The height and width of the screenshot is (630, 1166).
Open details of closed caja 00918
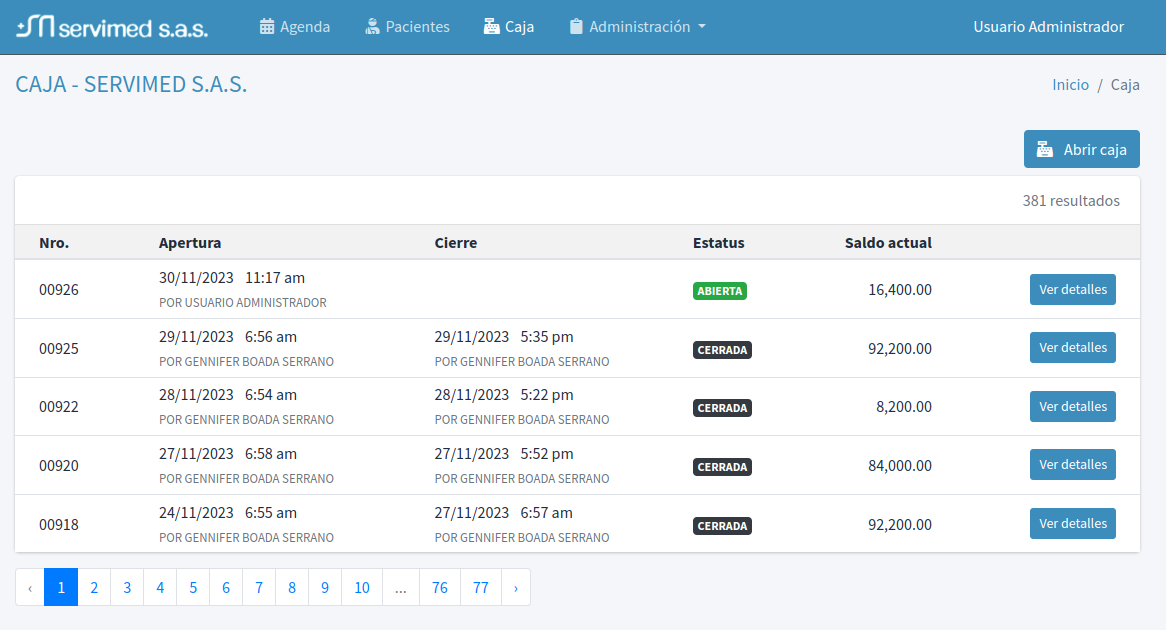pyautogui.click(x=1072, y=524)
